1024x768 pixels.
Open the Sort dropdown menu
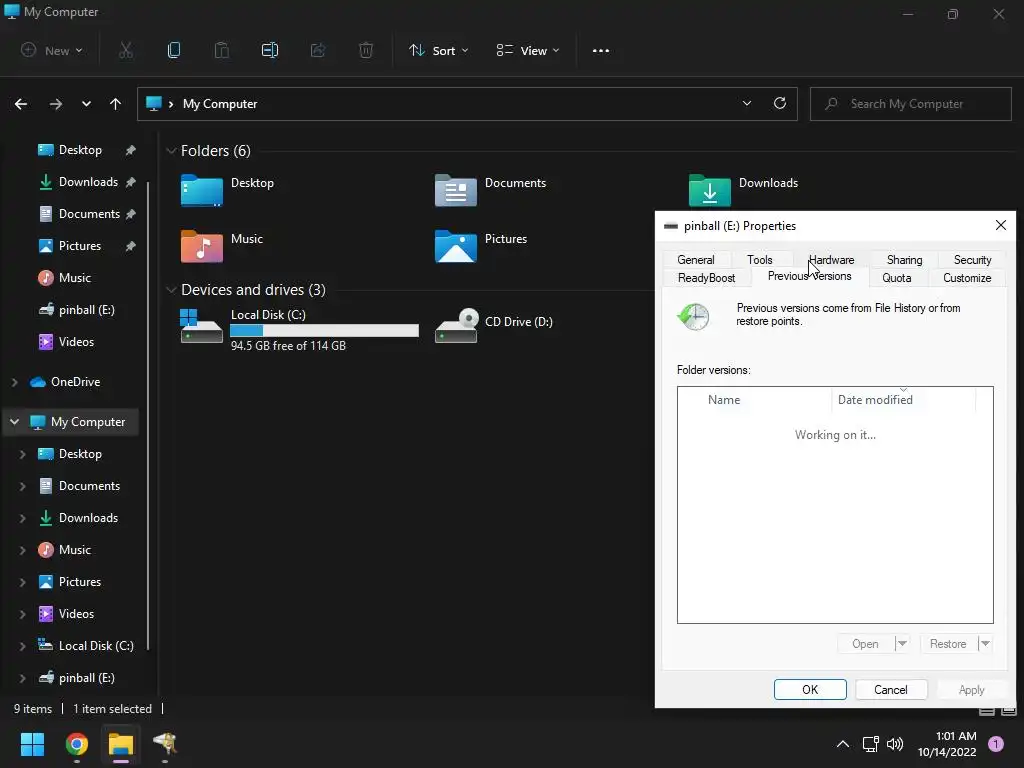(x=438, y=50)
